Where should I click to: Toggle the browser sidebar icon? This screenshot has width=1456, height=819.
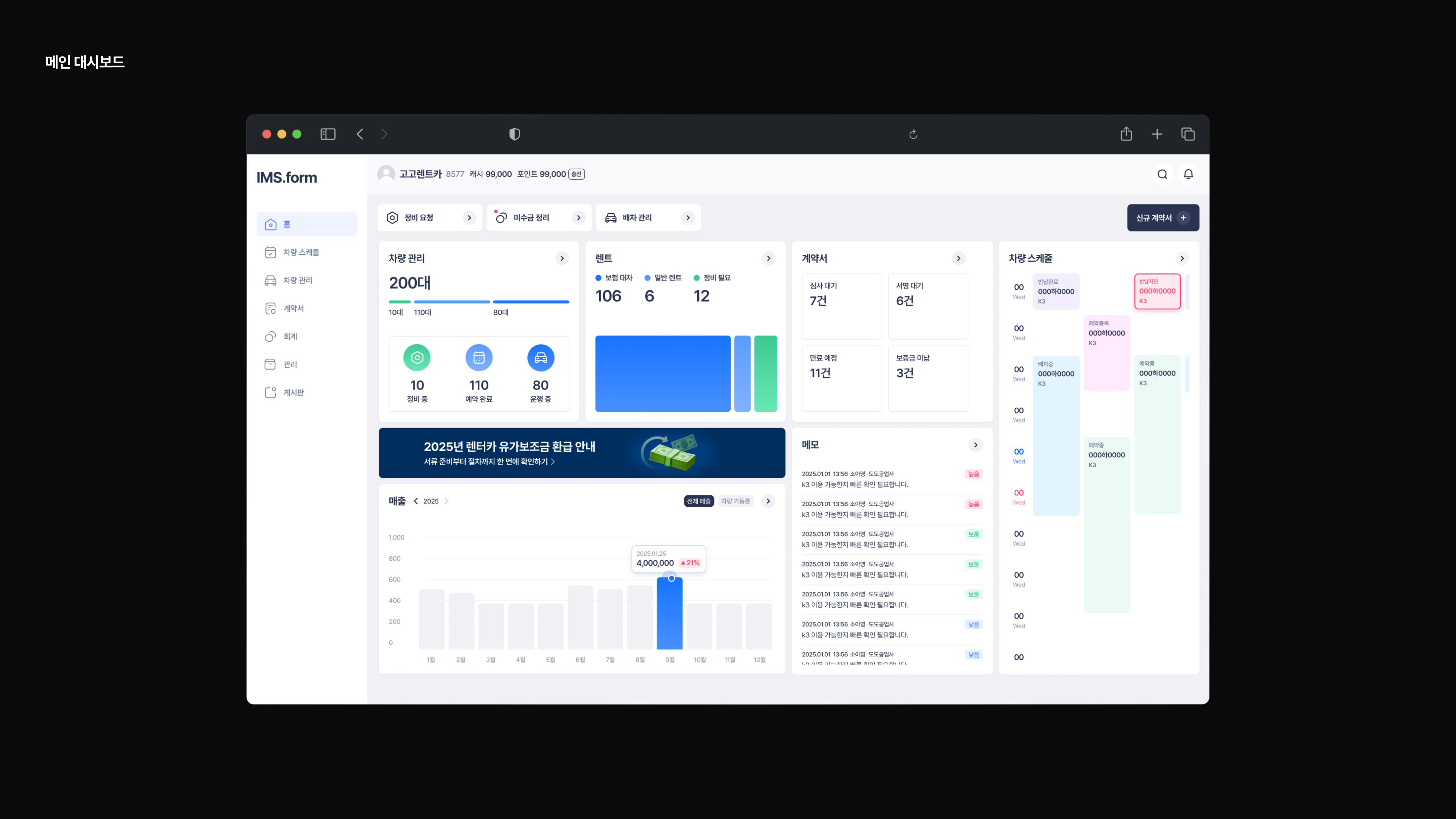(328, 134)
